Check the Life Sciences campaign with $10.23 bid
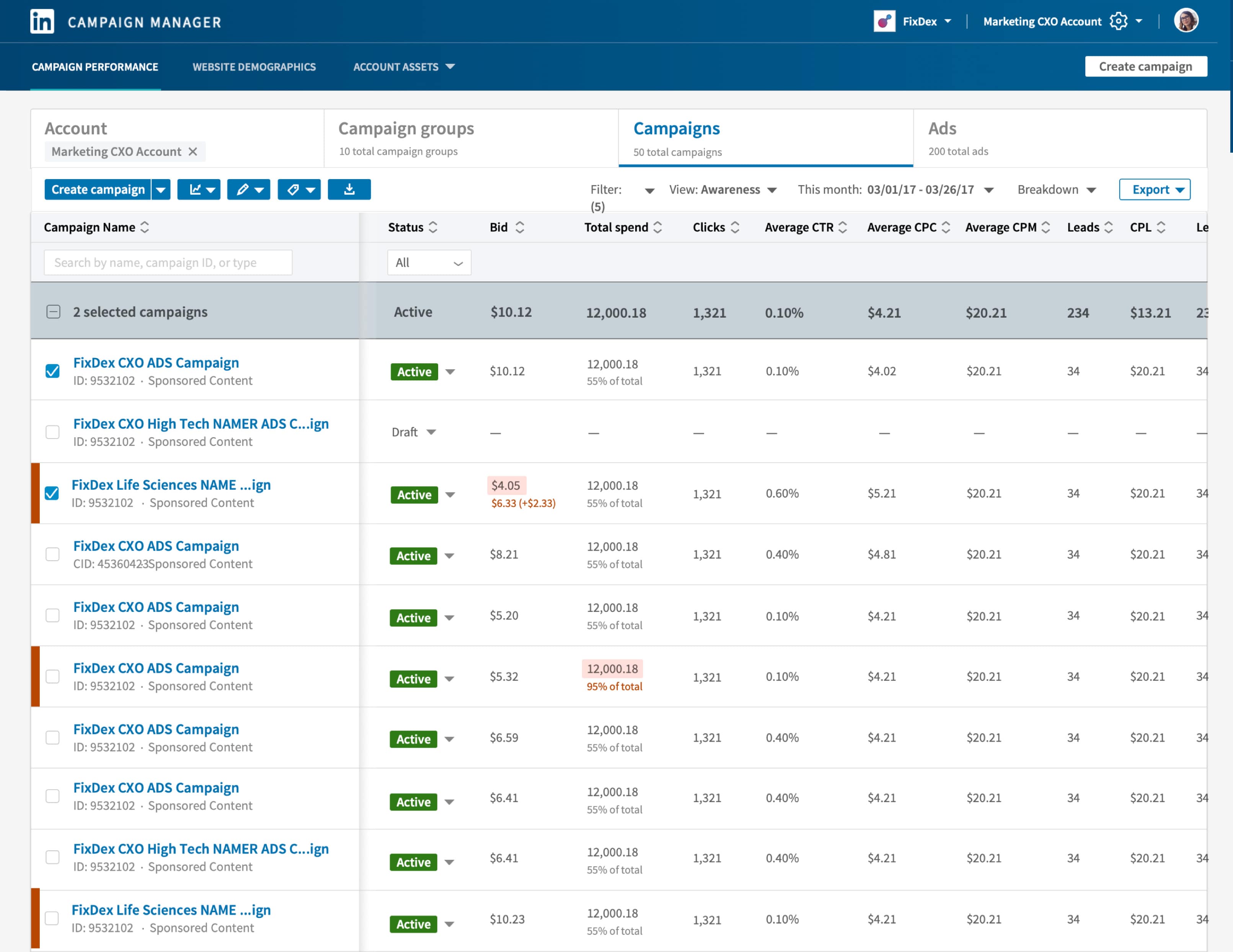 [x=52, y=918]
